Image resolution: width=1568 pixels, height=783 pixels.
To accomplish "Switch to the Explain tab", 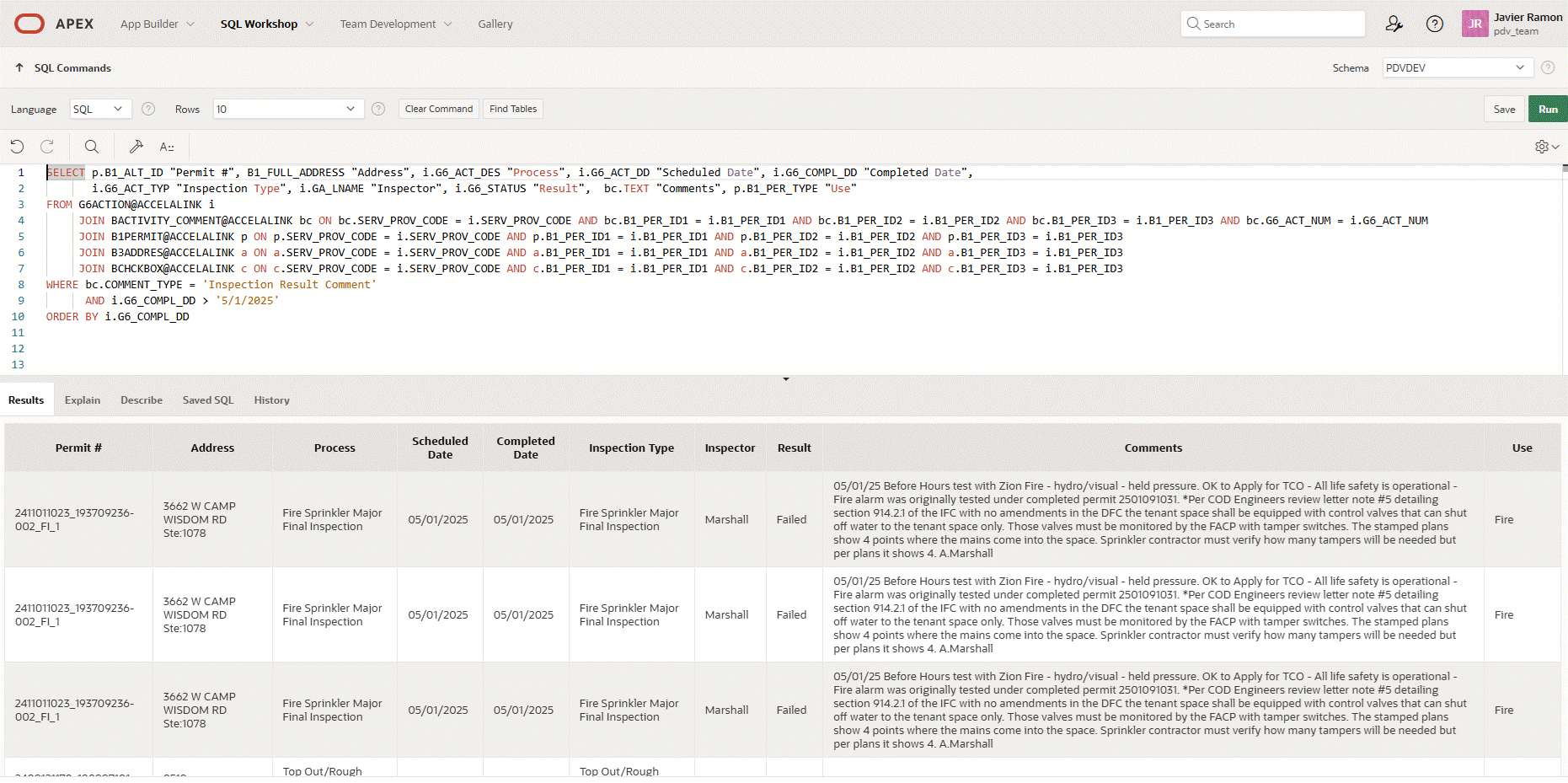I will pyautogui.click(x=83, y=400).
